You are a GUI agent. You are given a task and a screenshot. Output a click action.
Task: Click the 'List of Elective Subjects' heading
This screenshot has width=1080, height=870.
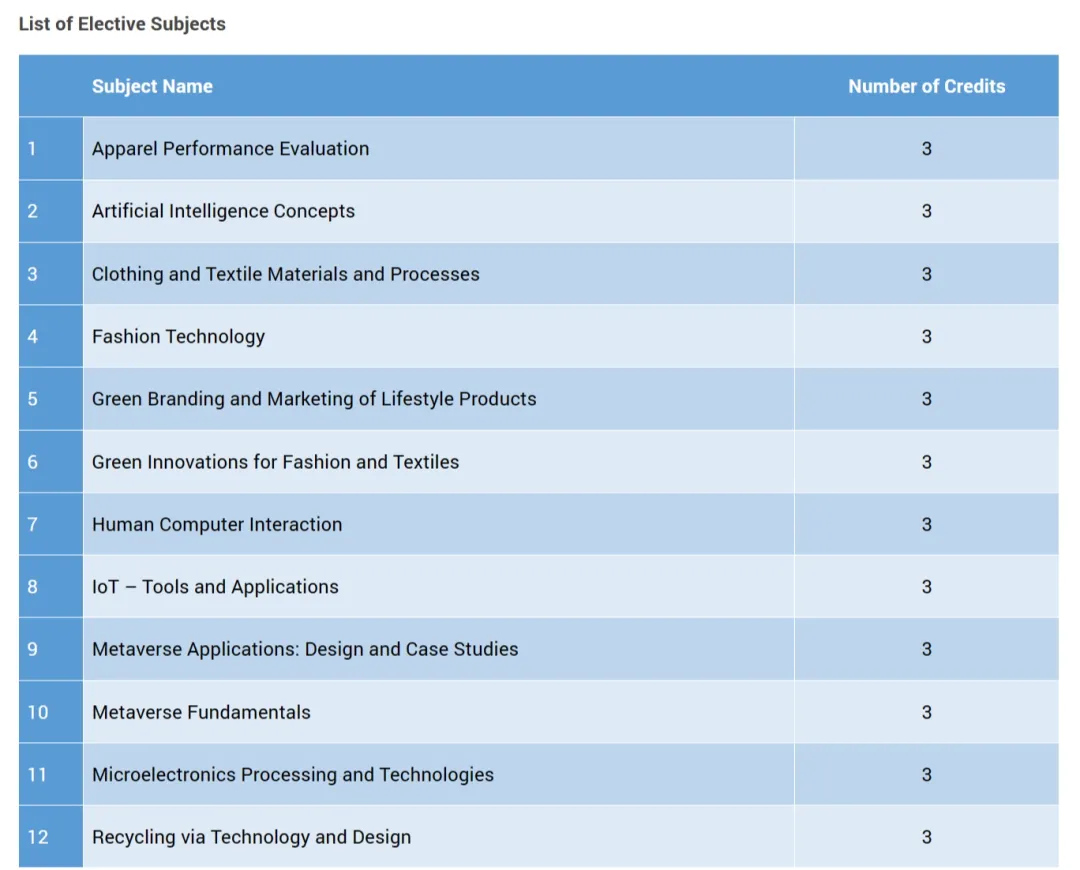[x=122, y=24]
